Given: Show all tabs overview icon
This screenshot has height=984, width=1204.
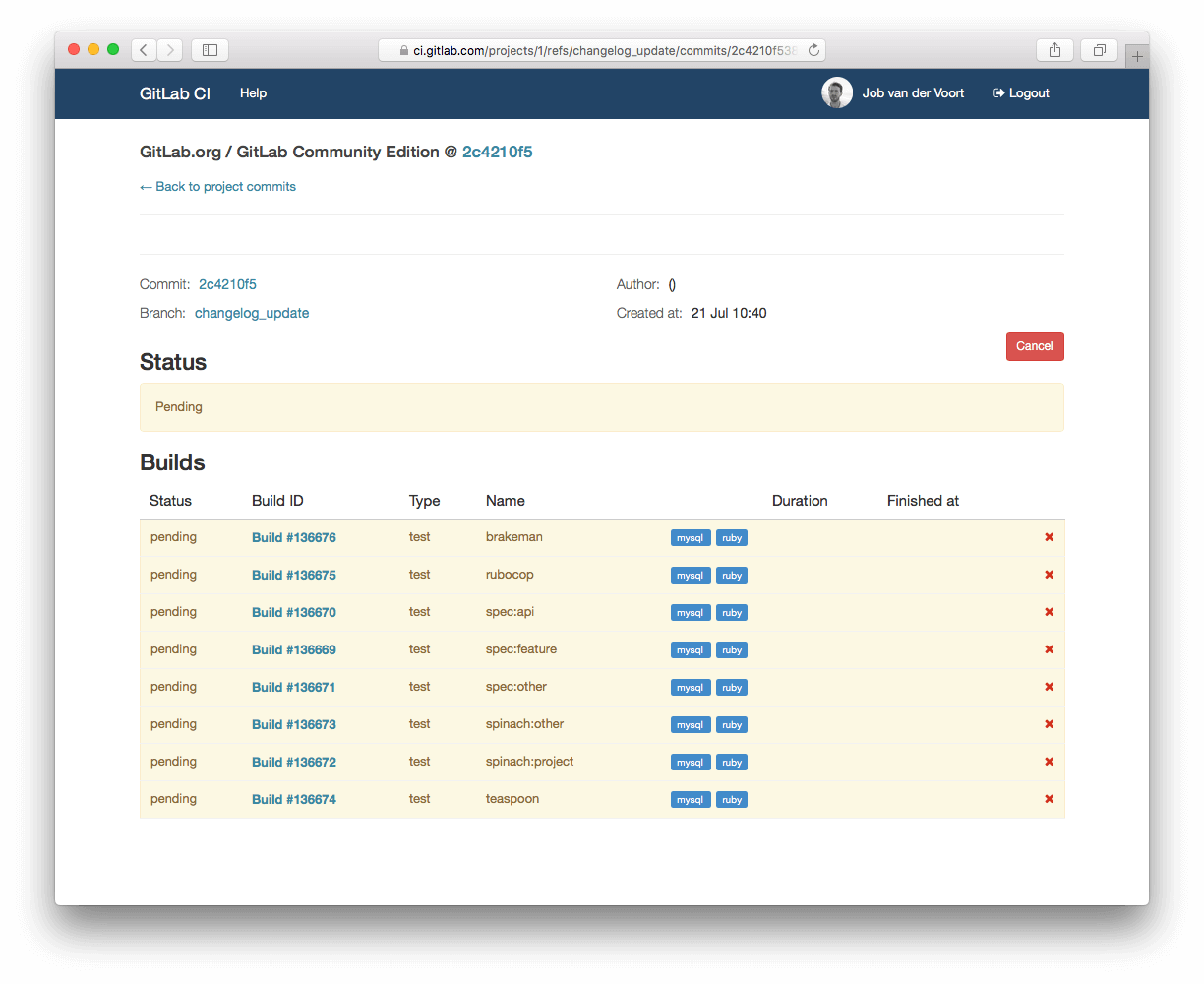Looking at the screenshot, I should point(1100,50).
